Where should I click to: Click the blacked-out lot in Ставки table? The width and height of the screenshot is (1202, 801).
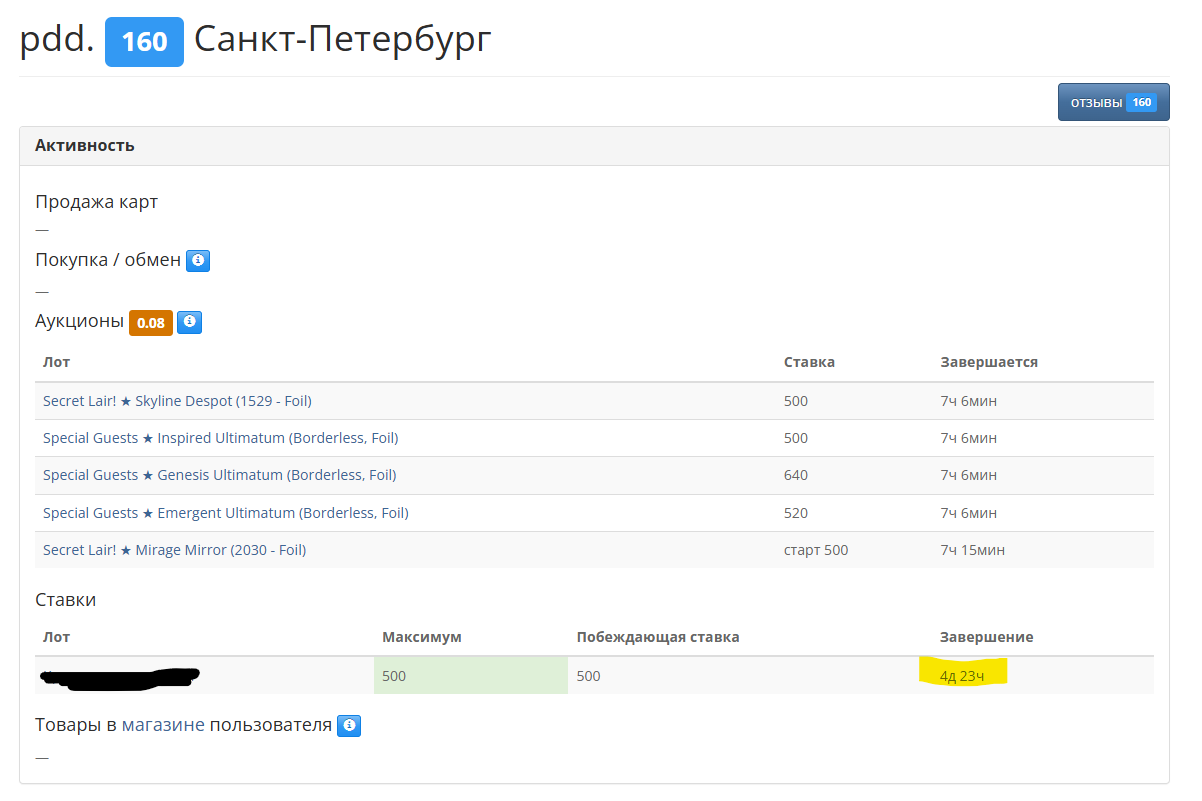click(120, 677)
